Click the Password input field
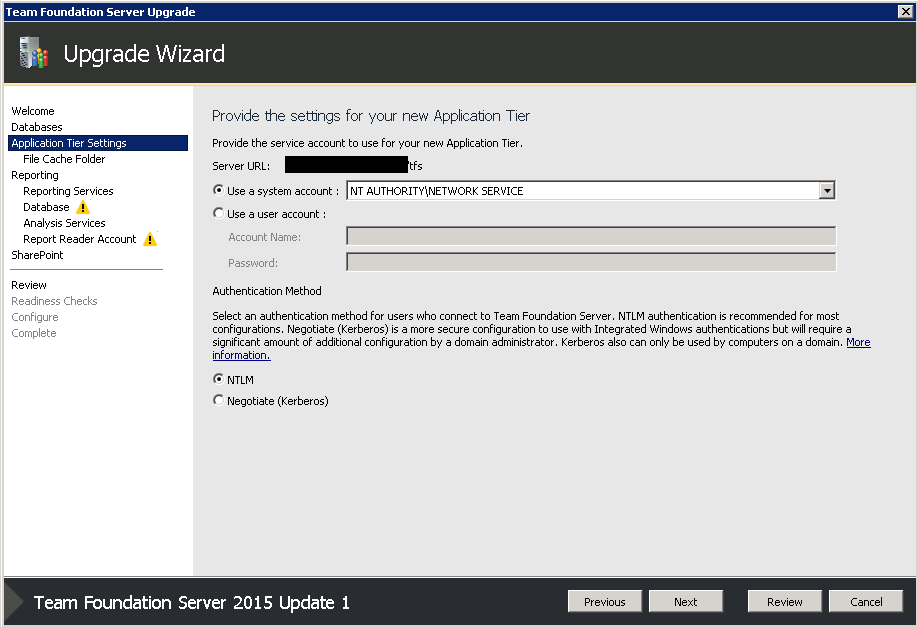Screen dimensions: 918x627 click(x=591, y=262)
